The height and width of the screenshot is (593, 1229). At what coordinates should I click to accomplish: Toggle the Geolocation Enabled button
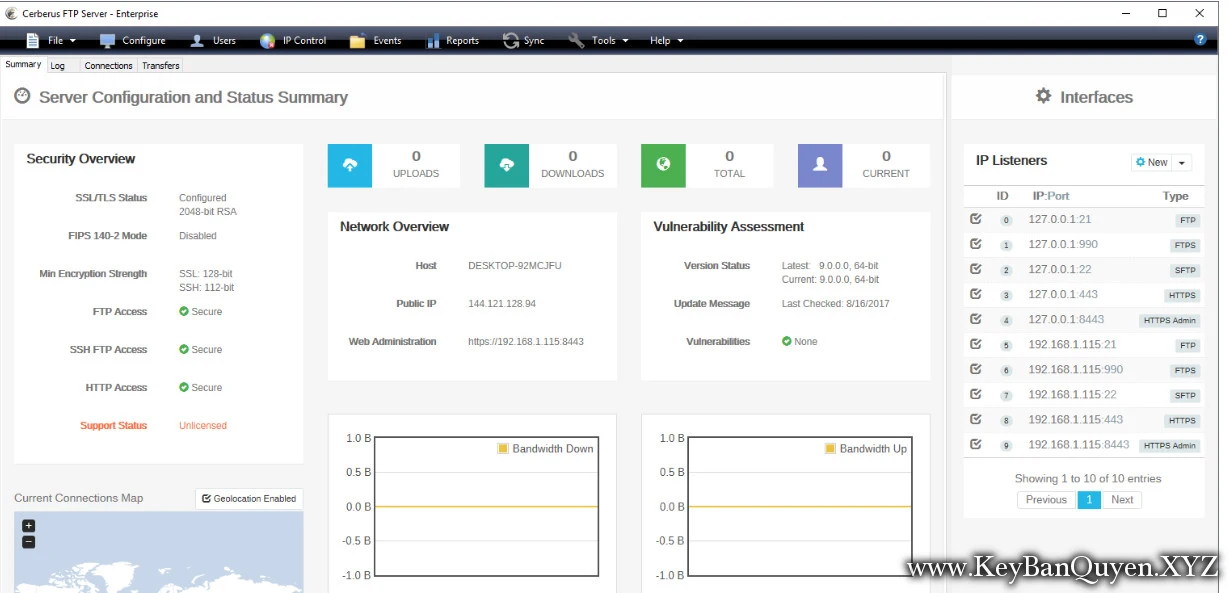(x=249, y=498)
